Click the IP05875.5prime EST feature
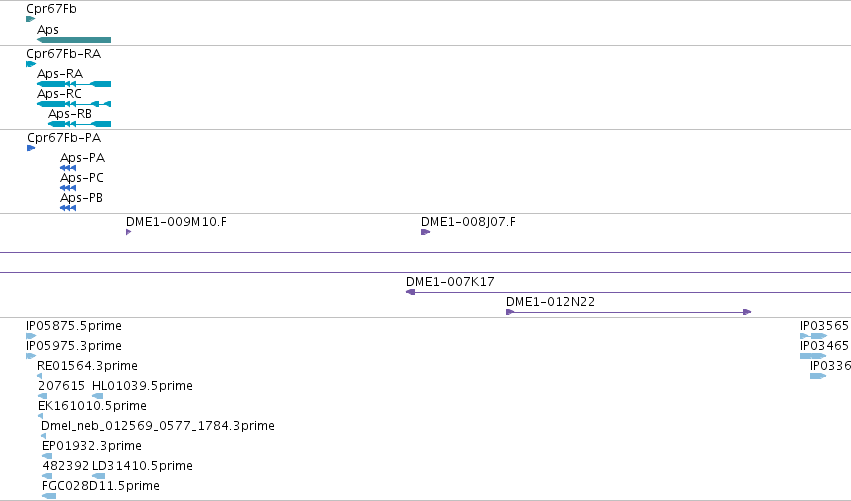 click(x=31, y=336)
